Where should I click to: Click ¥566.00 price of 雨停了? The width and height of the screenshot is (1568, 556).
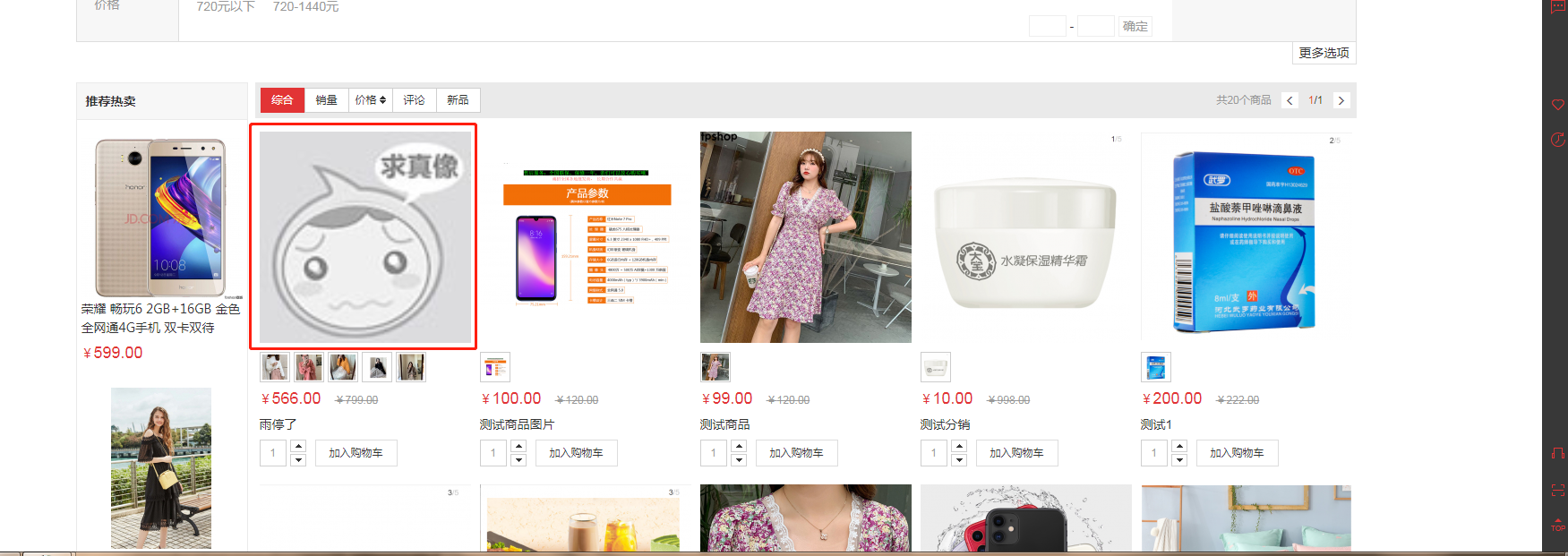290,398
